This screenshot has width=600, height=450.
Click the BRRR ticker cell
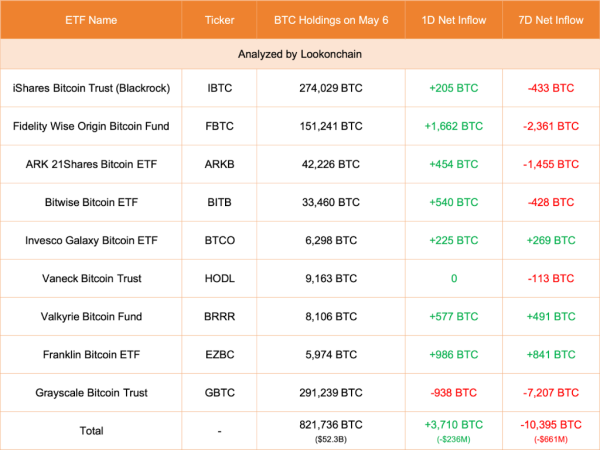tap(220, 317)
